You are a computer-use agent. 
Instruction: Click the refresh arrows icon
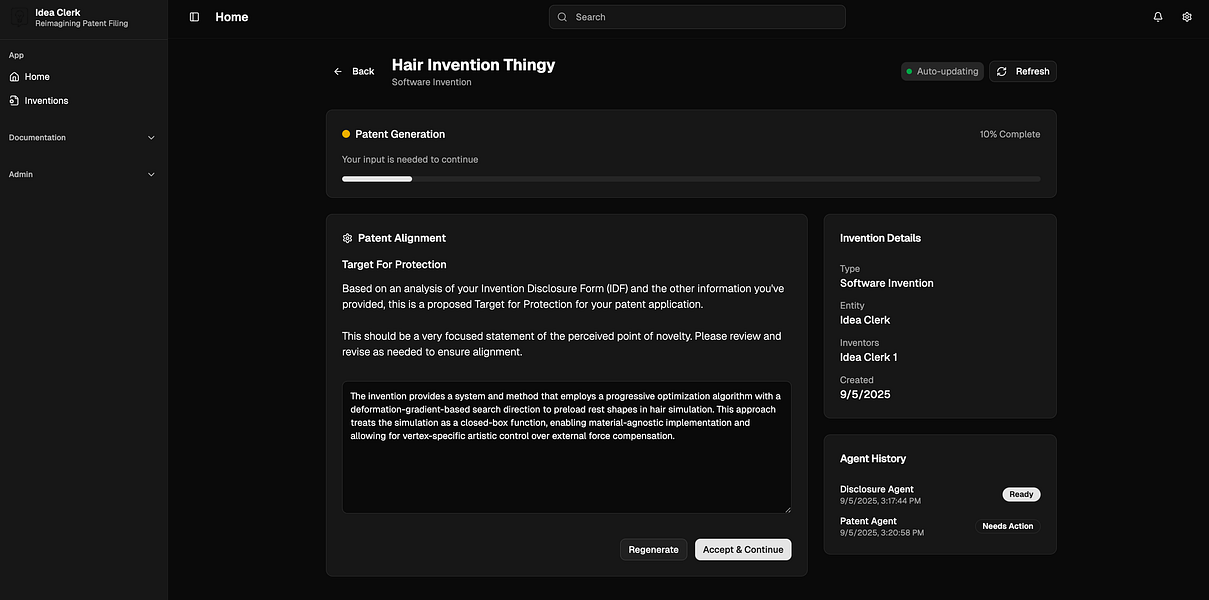tap(1002, 72)
